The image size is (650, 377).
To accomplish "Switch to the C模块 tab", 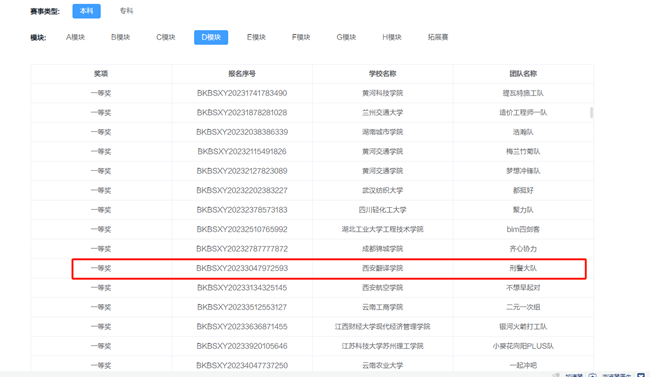I will click(166, 37).
